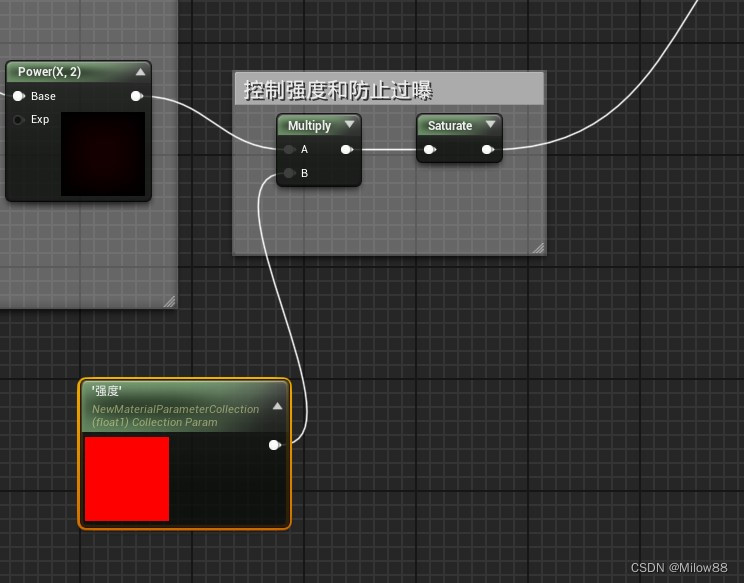744x583 pixels.
Task: Expand the Multiply node preview arrow
Action: [350, 124]
